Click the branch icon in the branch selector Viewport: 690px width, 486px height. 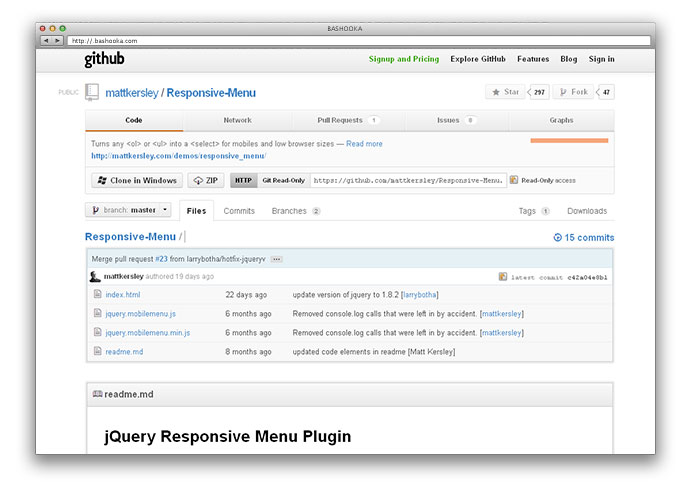click(95, 210)
